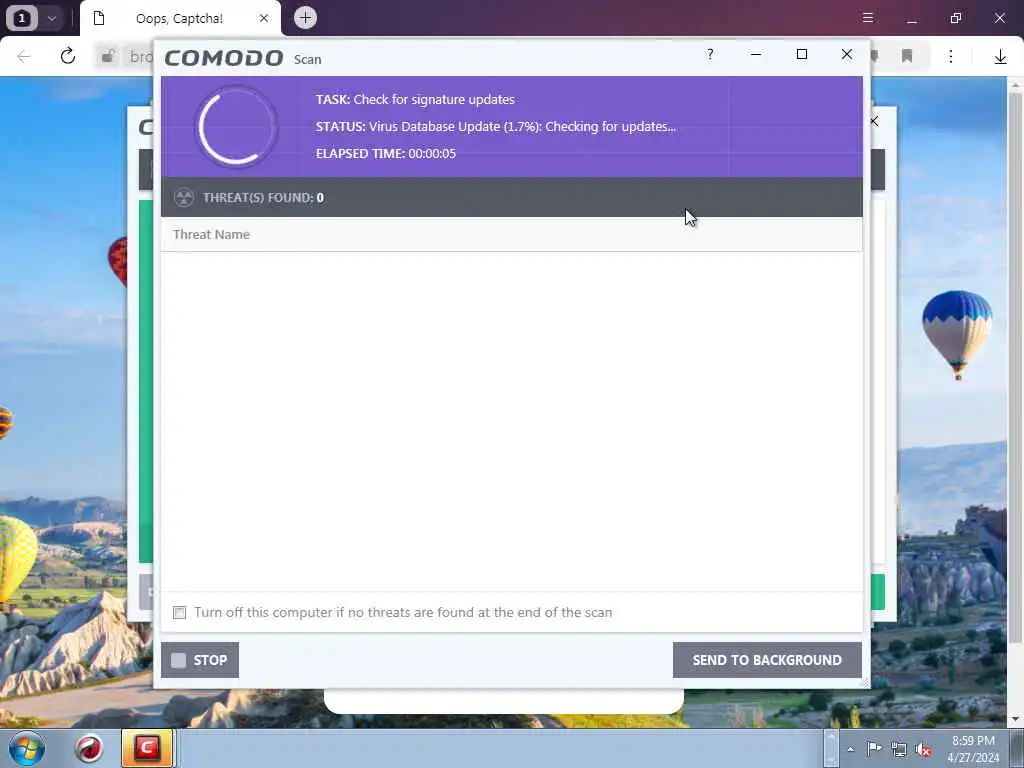Close the Comodo Scan window
The height and width of the screenshot is (768, 1024).
(847, 54)
